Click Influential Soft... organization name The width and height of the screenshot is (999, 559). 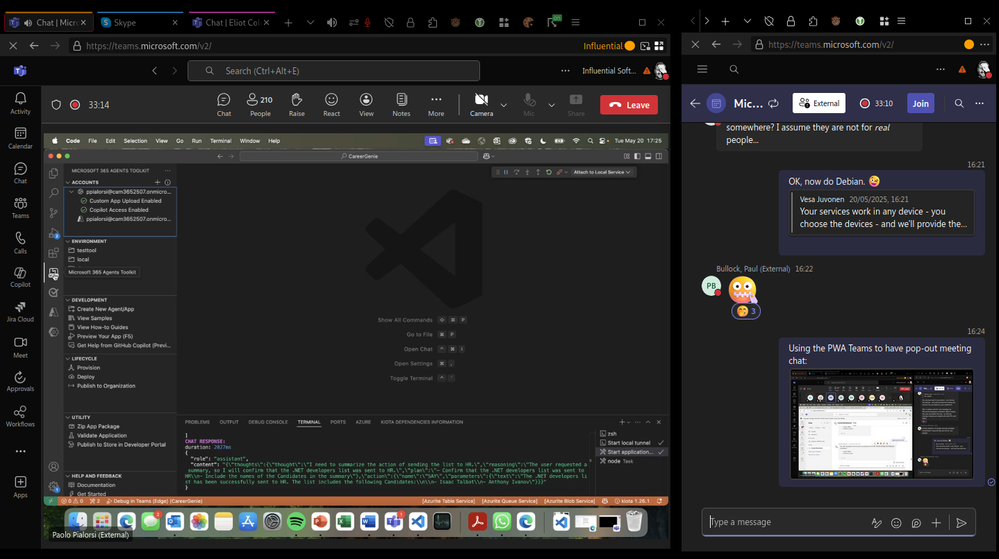click(608, 71)
